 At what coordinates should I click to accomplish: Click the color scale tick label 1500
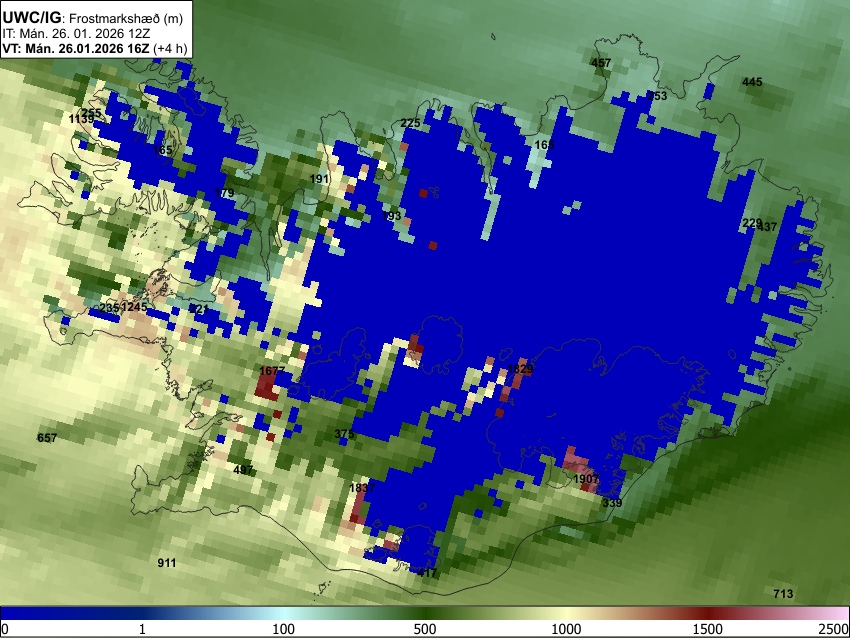(x=708, y=629)
